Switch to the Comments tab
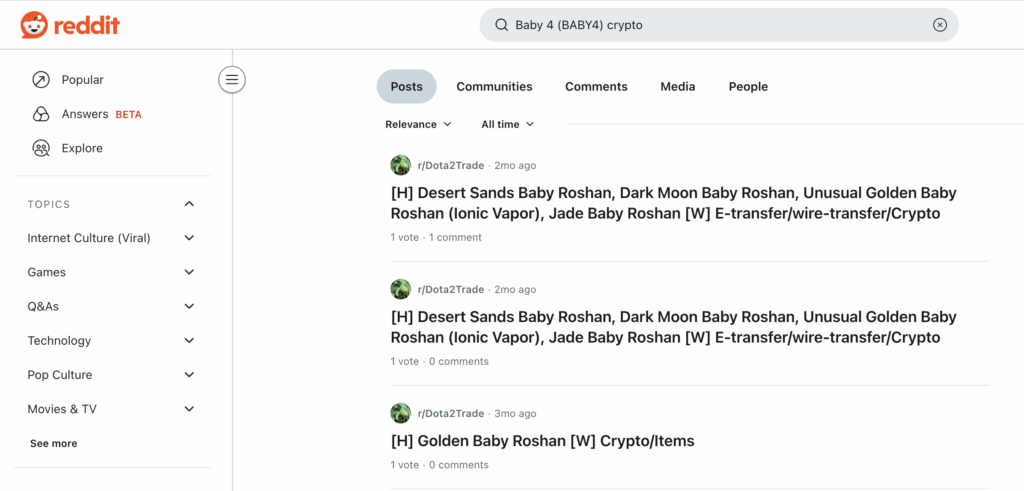Image resolution: width=1024 pixels, height=491 pixels. (596, 87)
